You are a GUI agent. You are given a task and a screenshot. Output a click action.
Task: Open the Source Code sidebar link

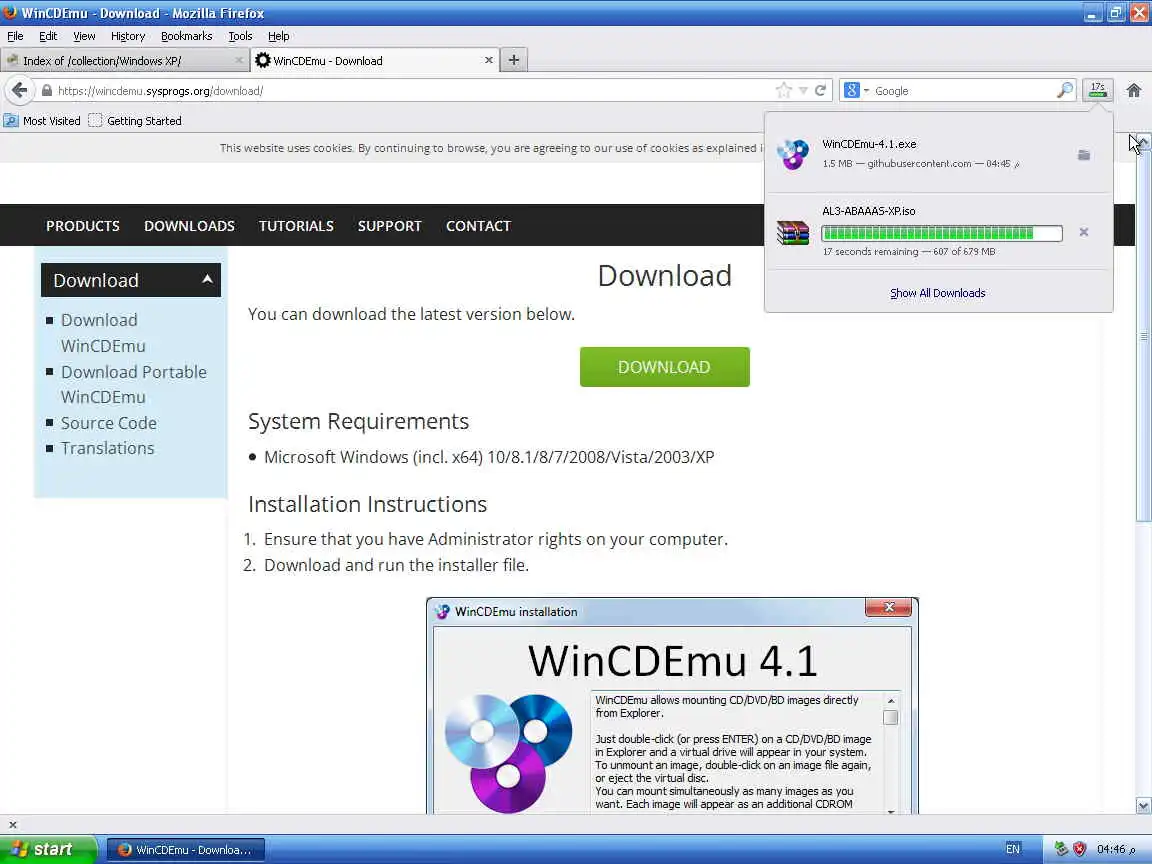[x=109, y=423]
